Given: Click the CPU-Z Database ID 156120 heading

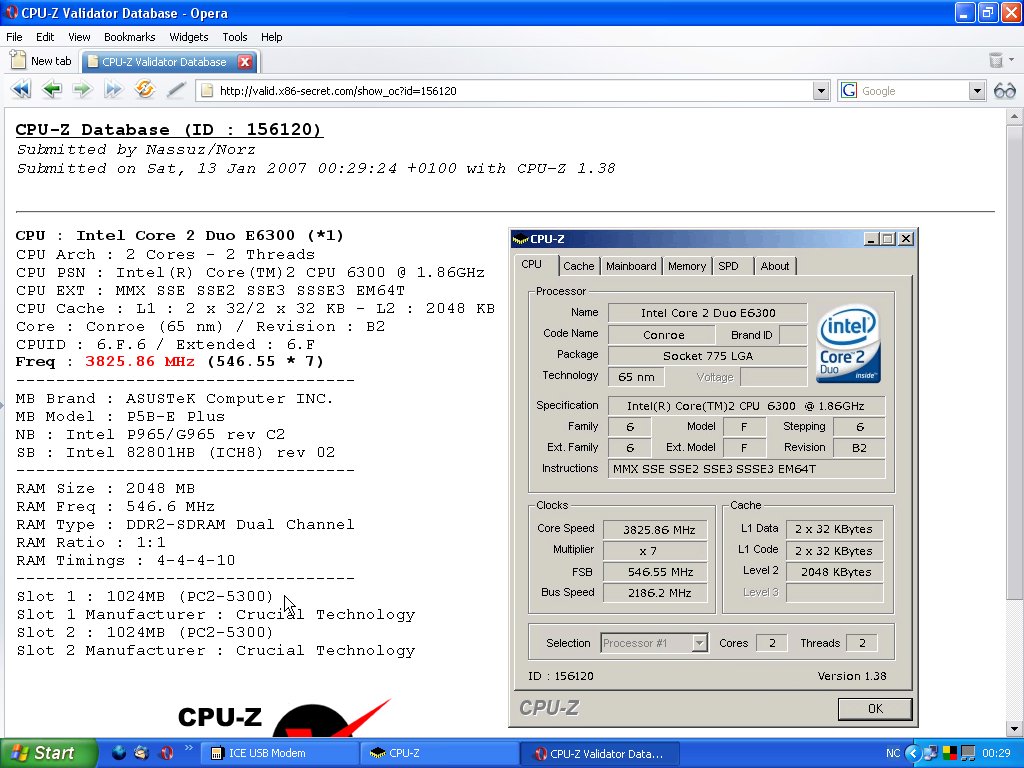Looking at the screenshot, I should click(169, 129).
